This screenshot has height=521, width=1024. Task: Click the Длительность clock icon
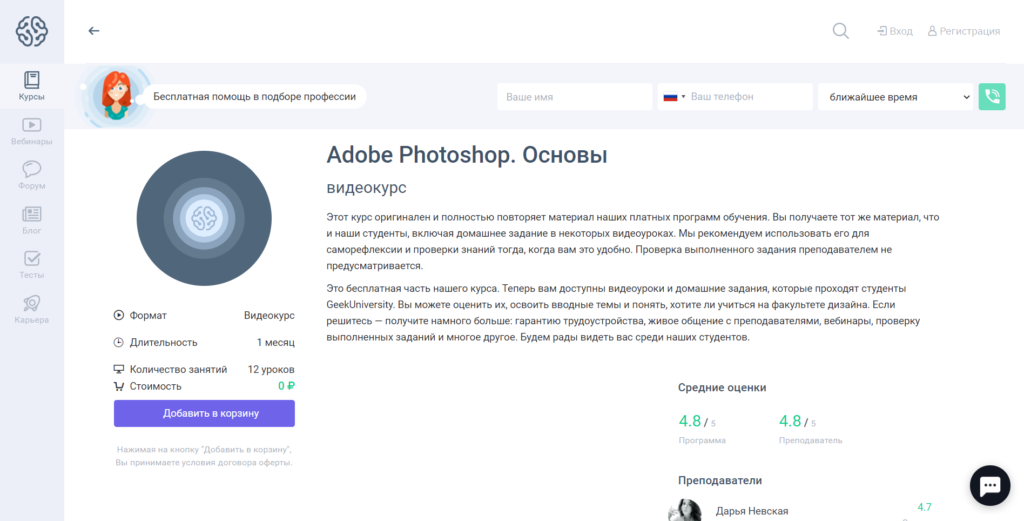[119, 342]
